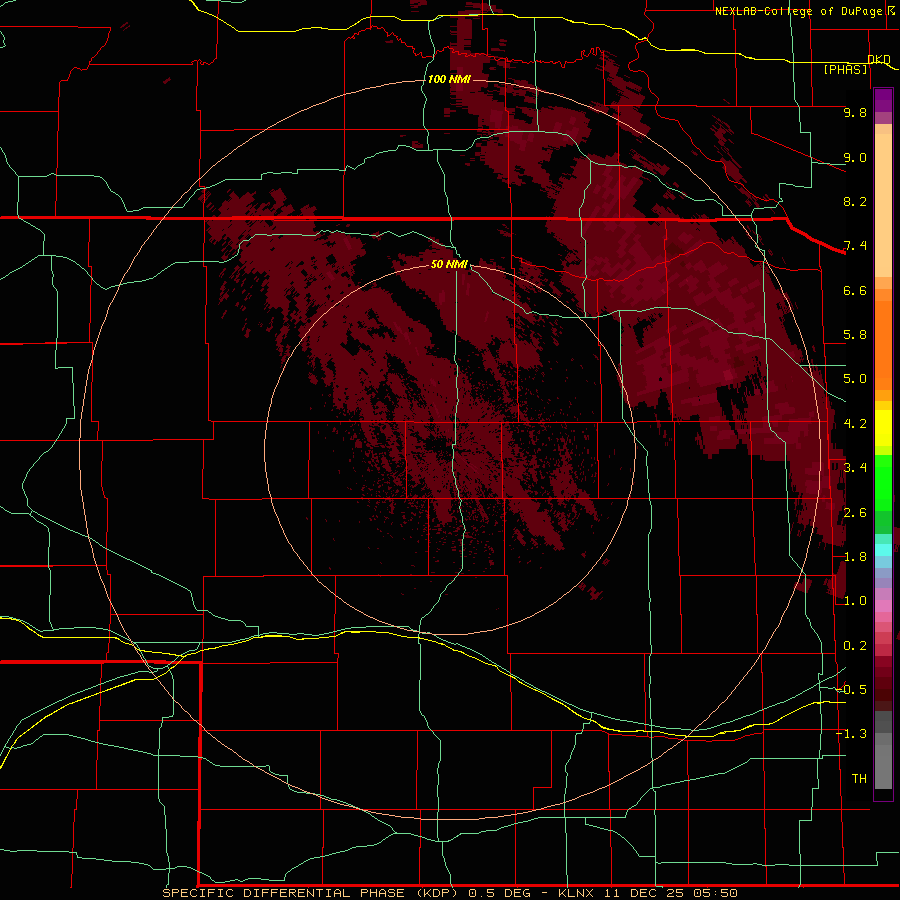The height and width of the screenshot is (900, 900).
Task: Pick the yellow segment of the color scale
Action: pyautogui.click(x=883, y=428)
